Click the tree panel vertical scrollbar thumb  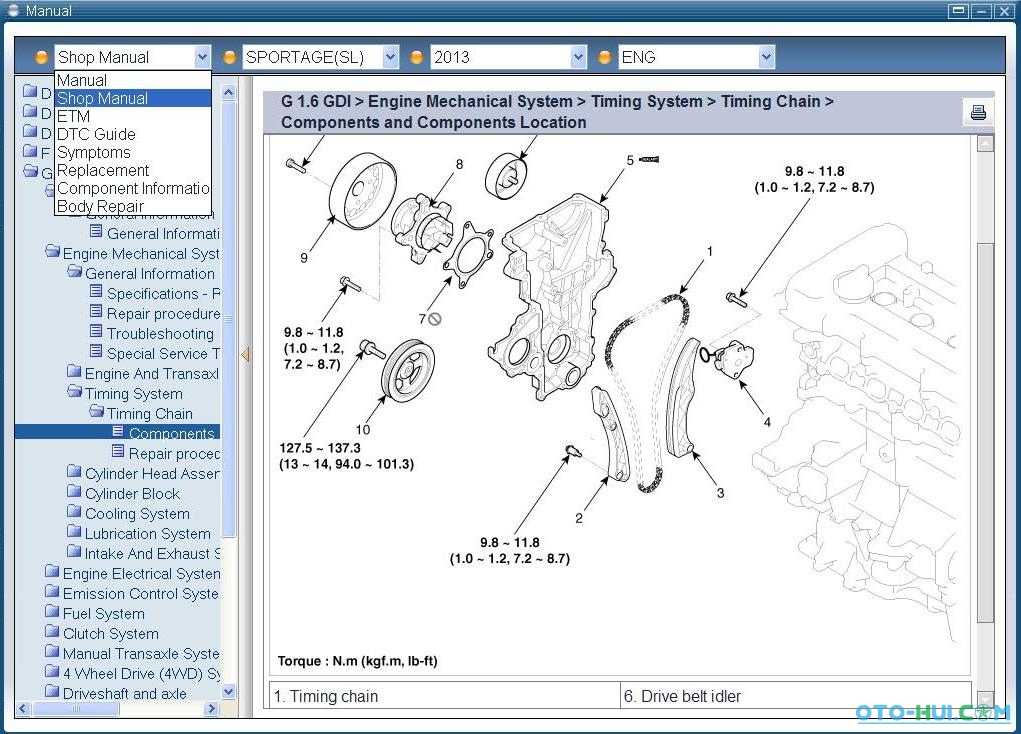click(228, 319)
